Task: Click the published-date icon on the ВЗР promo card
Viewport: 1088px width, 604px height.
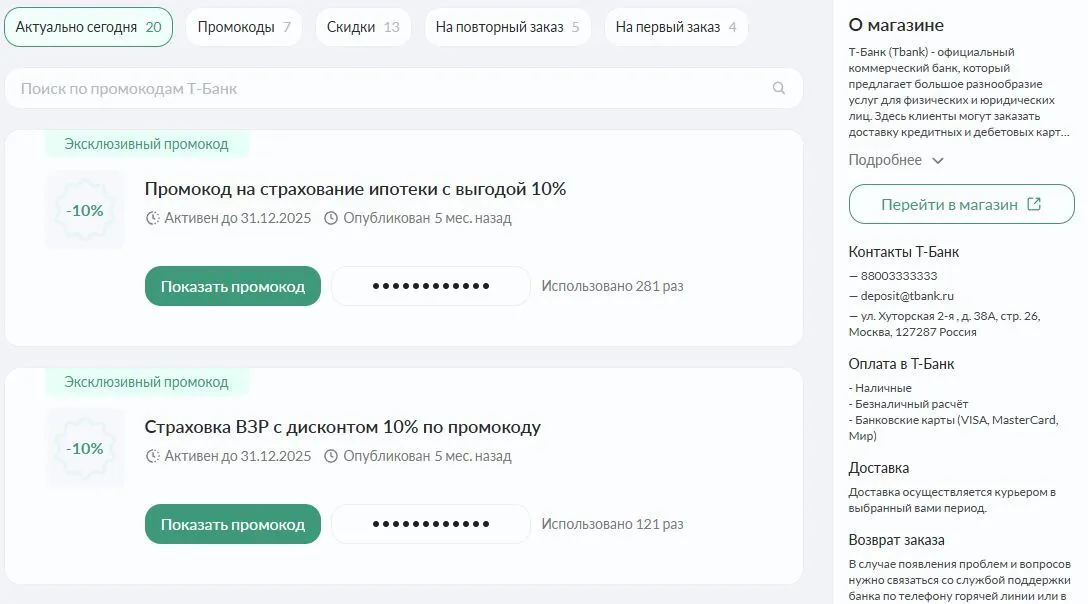Action: [330, 457]
